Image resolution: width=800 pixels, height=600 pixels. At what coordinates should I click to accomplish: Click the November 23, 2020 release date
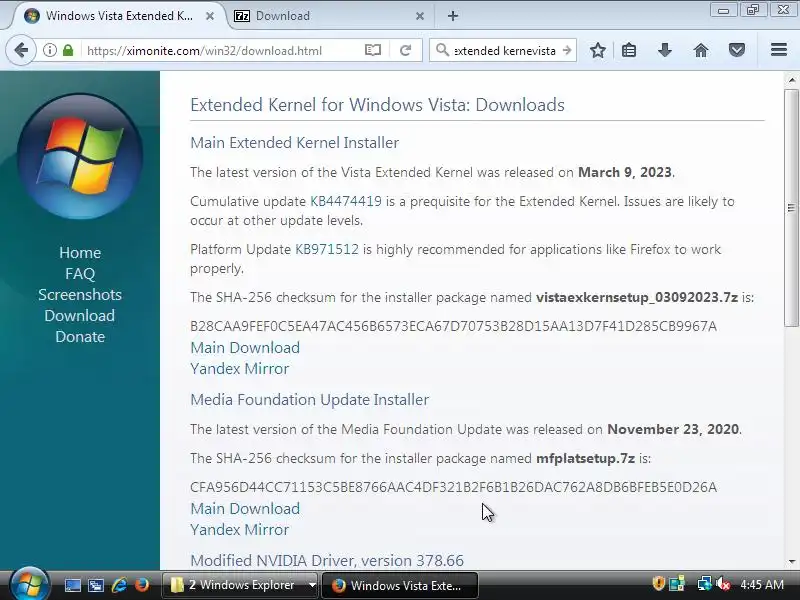673,429
